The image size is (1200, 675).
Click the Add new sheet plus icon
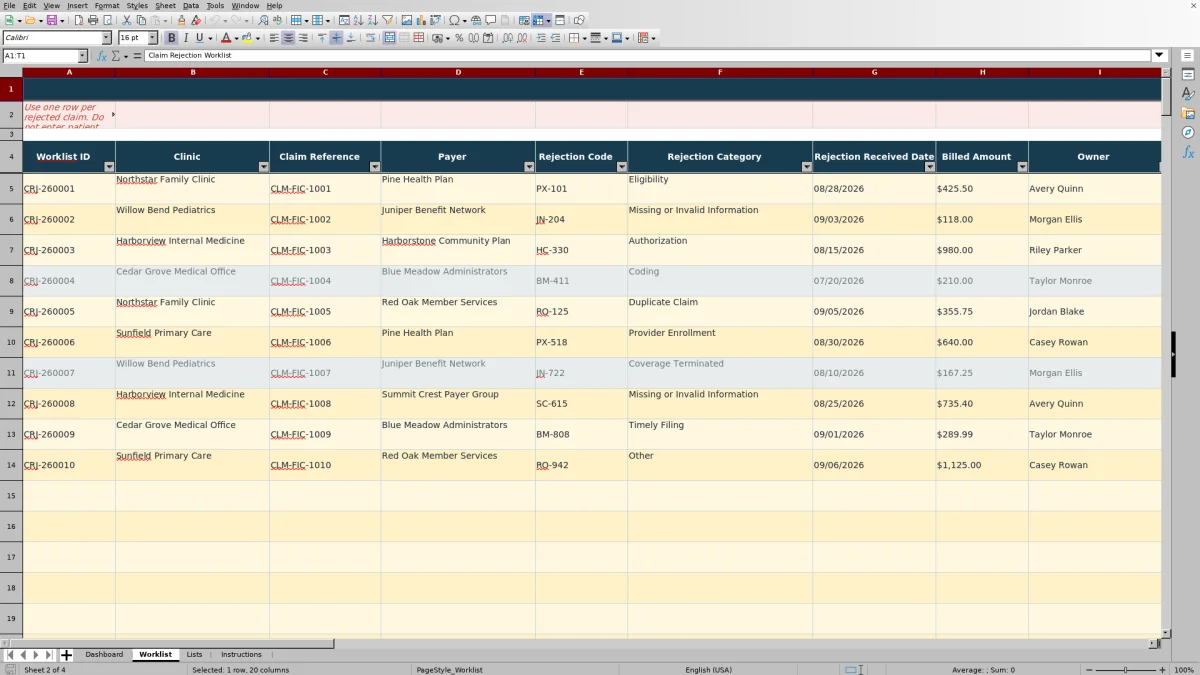pyautogui.click(x=66, y=655)
